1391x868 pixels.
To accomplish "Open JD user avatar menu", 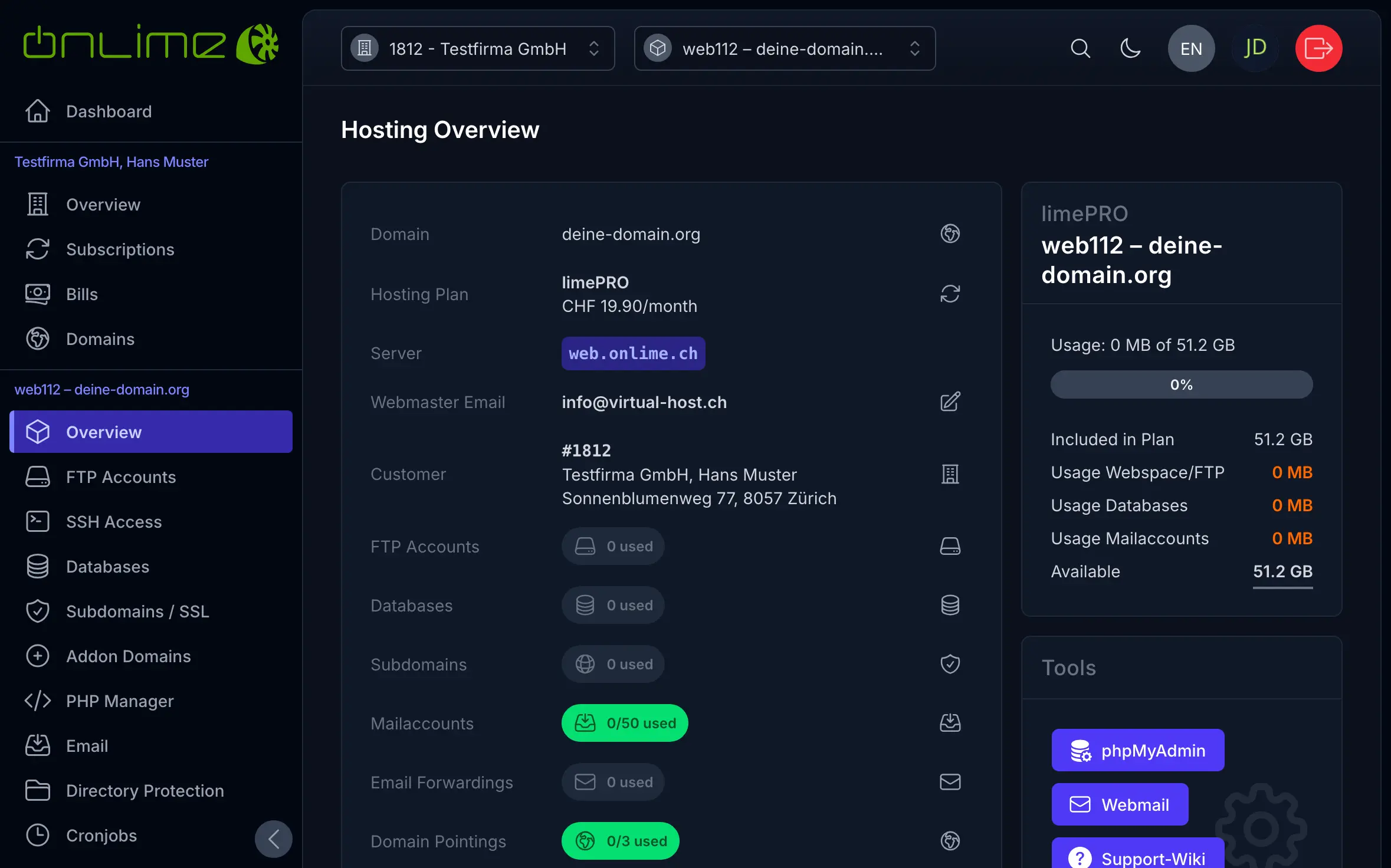I will (1255, 48).
